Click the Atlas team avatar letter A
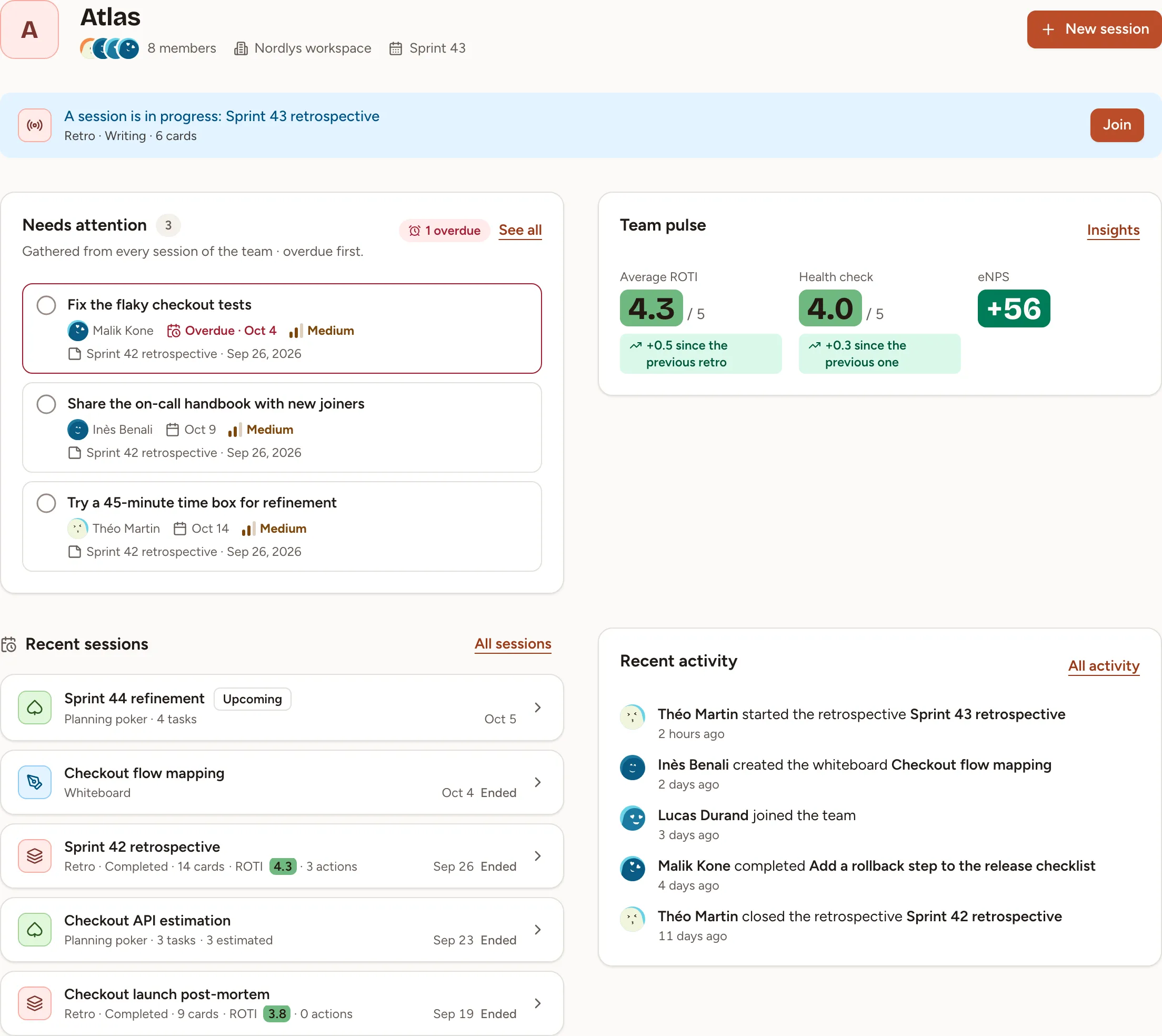 point(29,29)
